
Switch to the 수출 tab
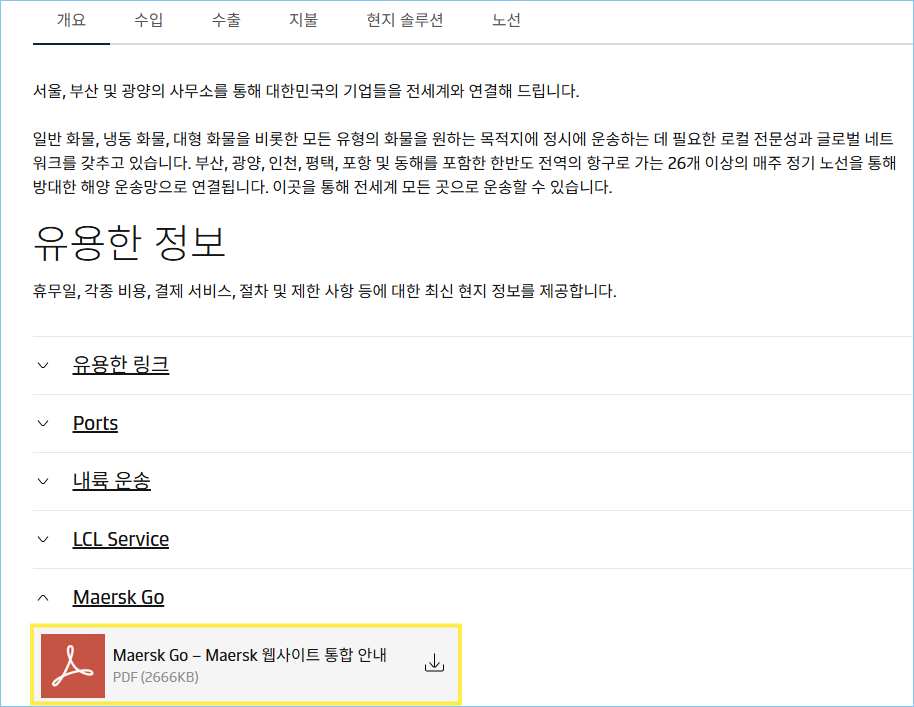(226, 20)
